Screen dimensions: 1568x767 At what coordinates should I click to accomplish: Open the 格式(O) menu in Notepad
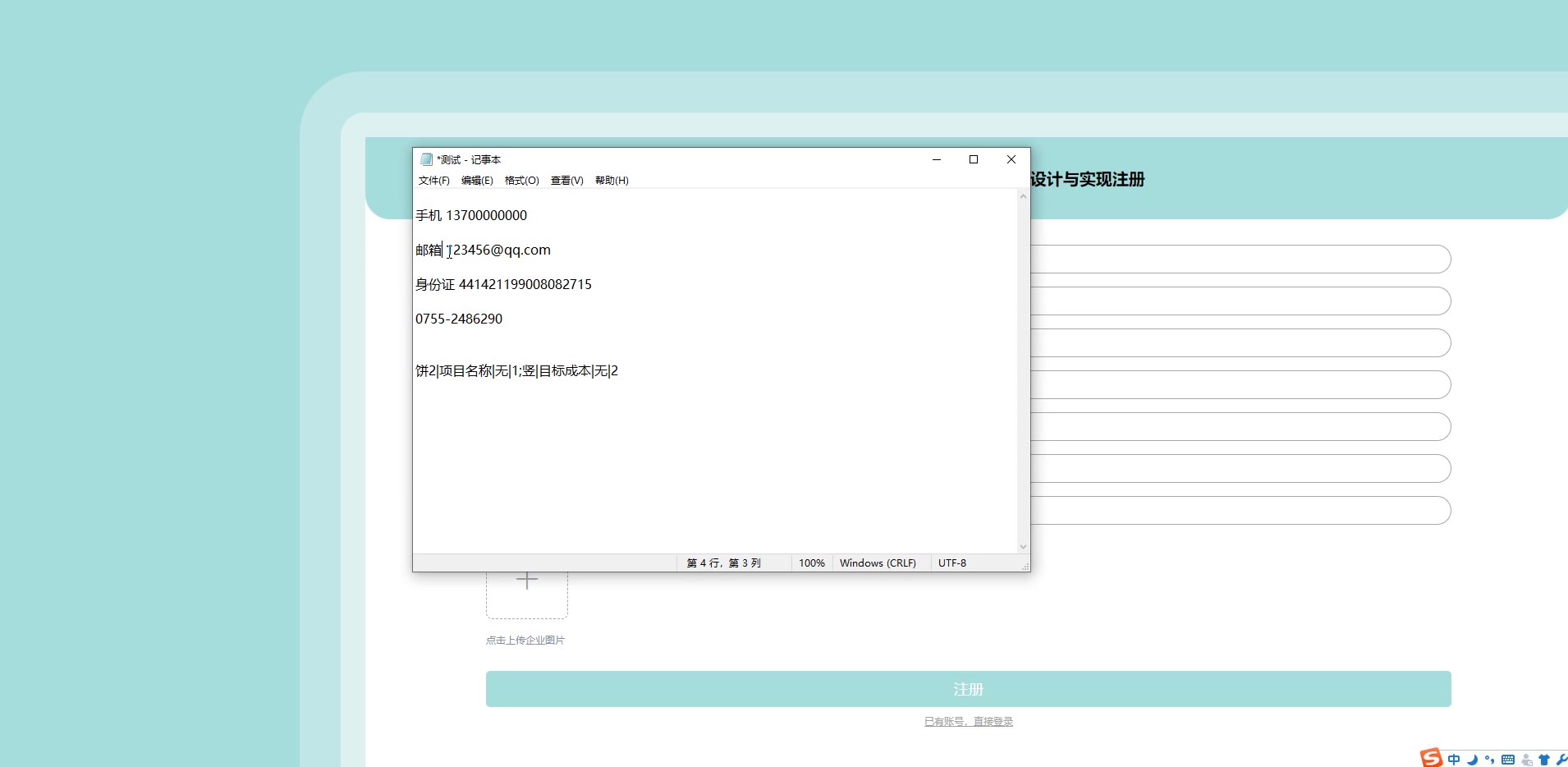click(522, 181)
